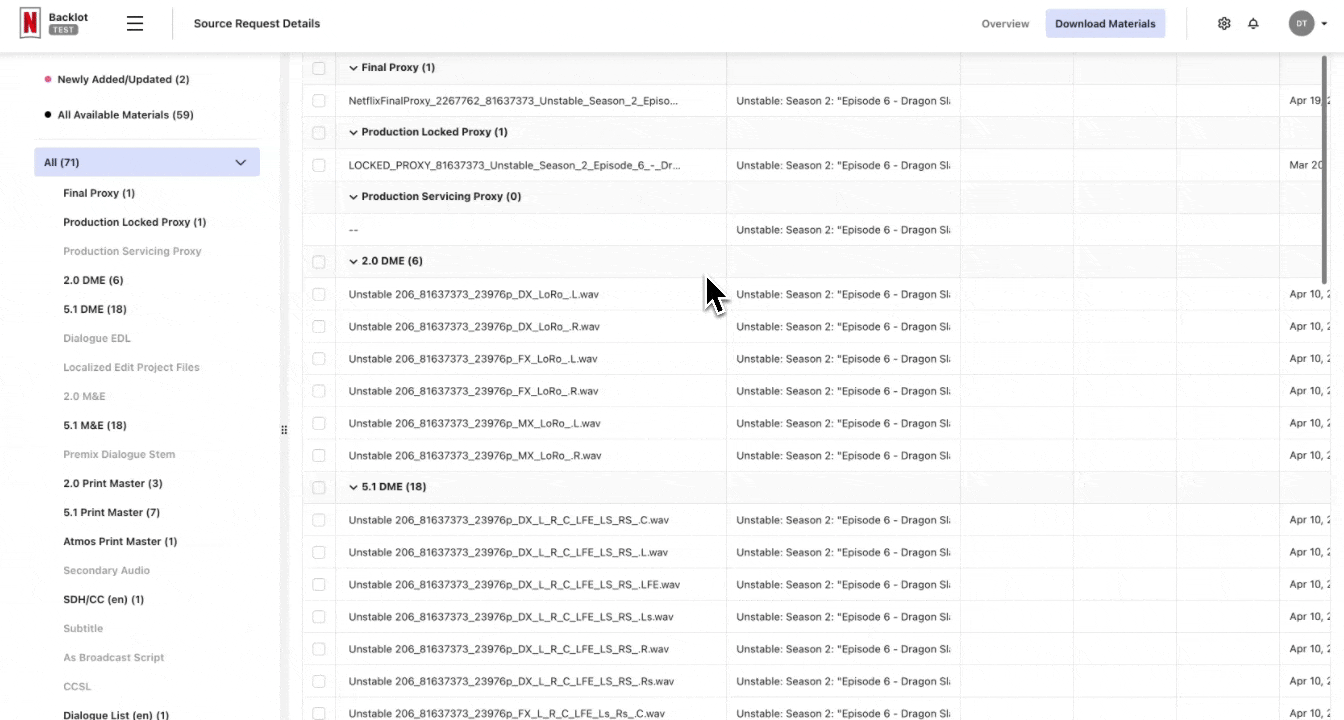The image size is (1344, 720).
Task: Check the FX_LoRo_.L.wav row checkbox
Action: point(319,358)
